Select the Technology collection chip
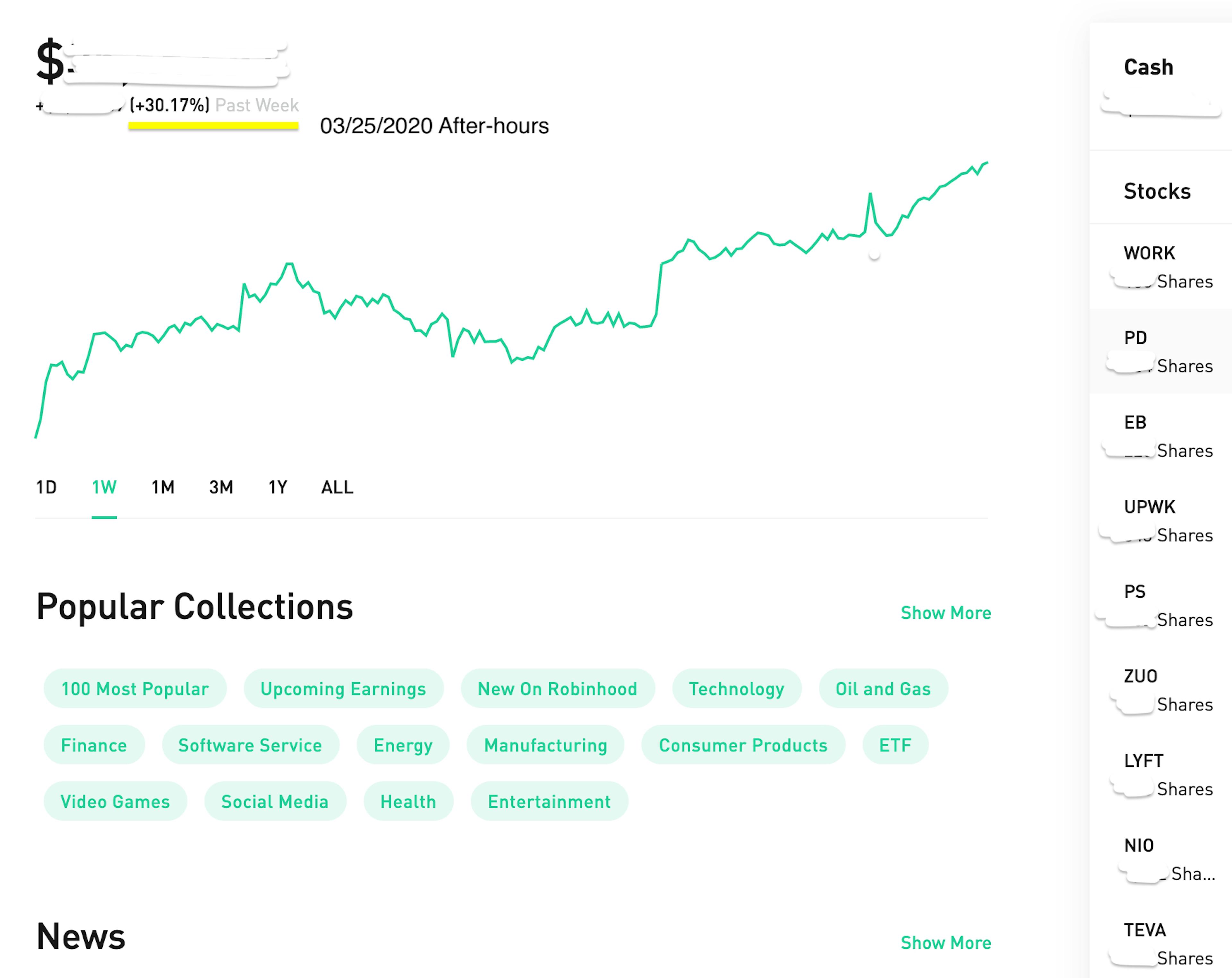The image size is (1232, 978). click(x=737, y=689)
